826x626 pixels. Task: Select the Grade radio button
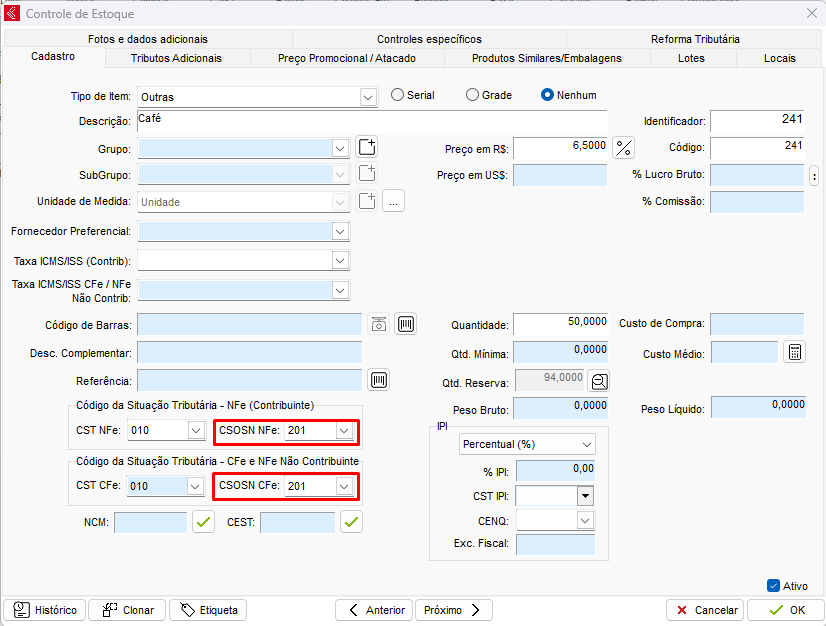[473, 95]
